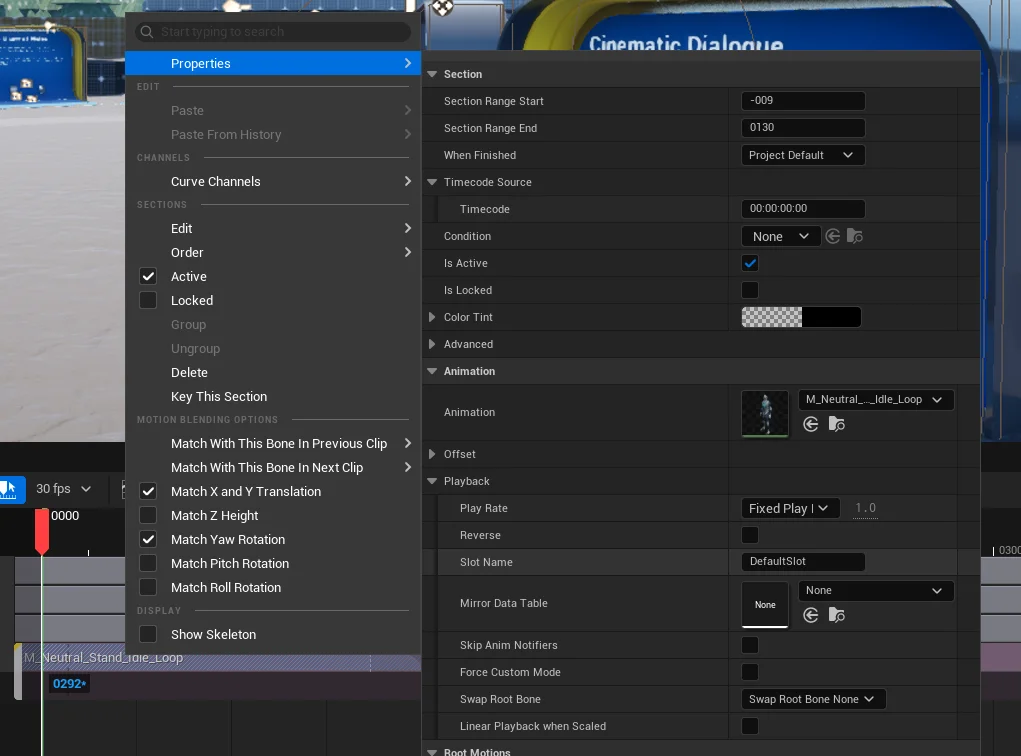Choose Key This Section

(273, 397)
